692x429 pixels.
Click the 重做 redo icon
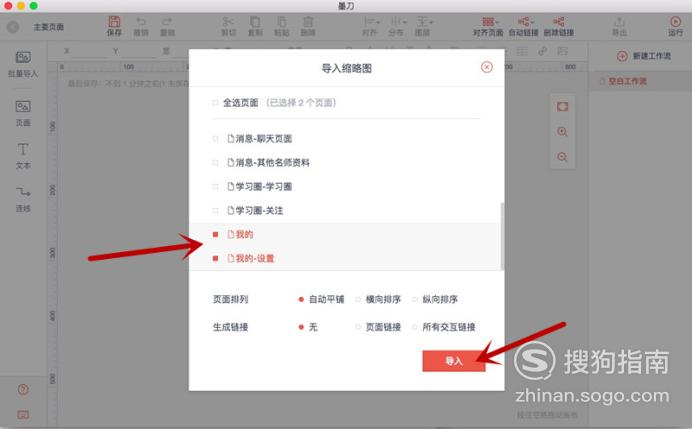[167, 22]
